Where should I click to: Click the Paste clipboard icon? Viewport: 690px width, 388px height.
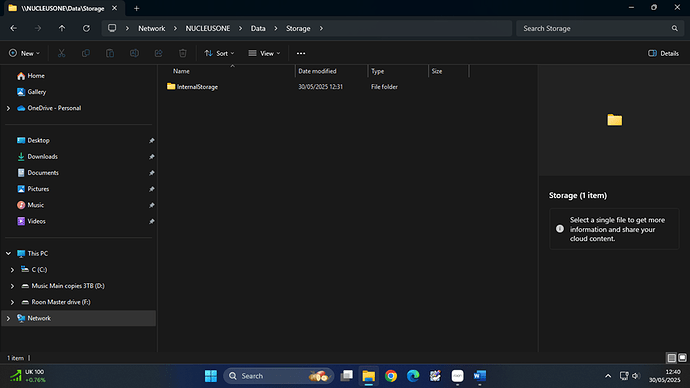click(110, 53)
